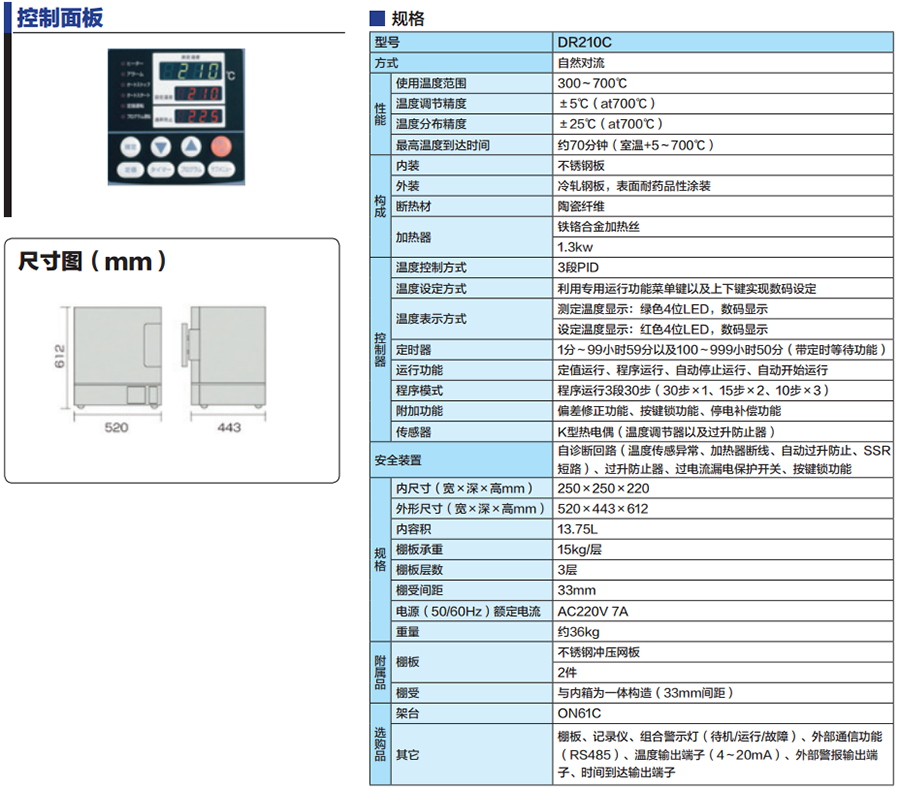Image resolution: width=900 pixels, height=788 pixels.
Task: Click the AC220V 7A power rating cell
Action: [x=593, y=611]
